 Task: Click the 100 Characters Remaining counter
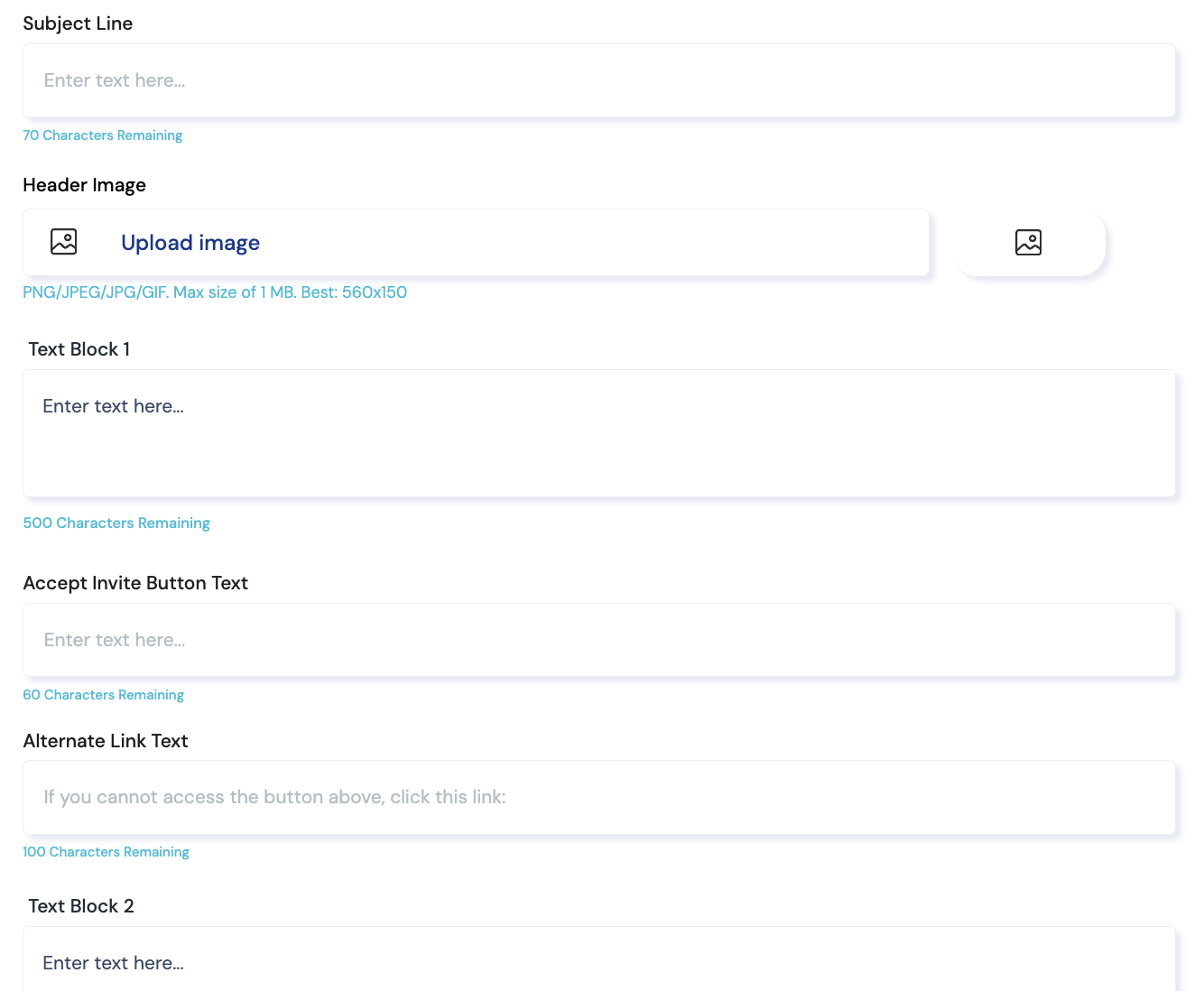(x=106, y=852)
